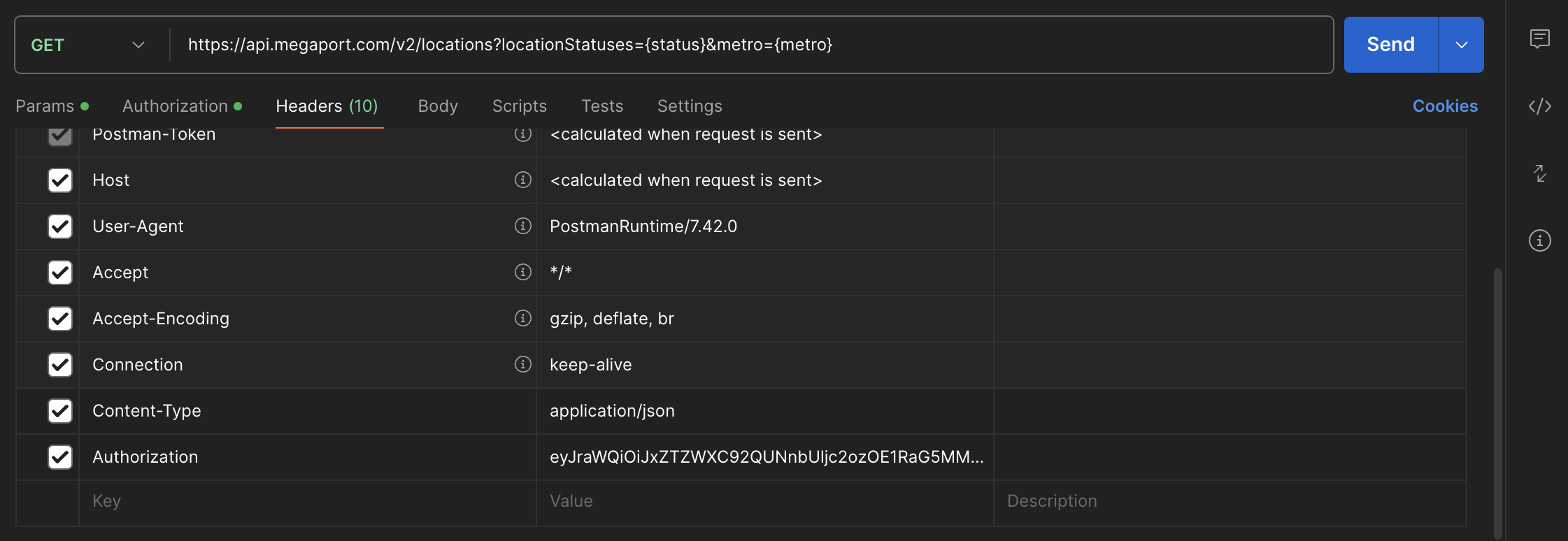Switch to the Authorization tab
1568x541 pixels.
click(182, 106)
